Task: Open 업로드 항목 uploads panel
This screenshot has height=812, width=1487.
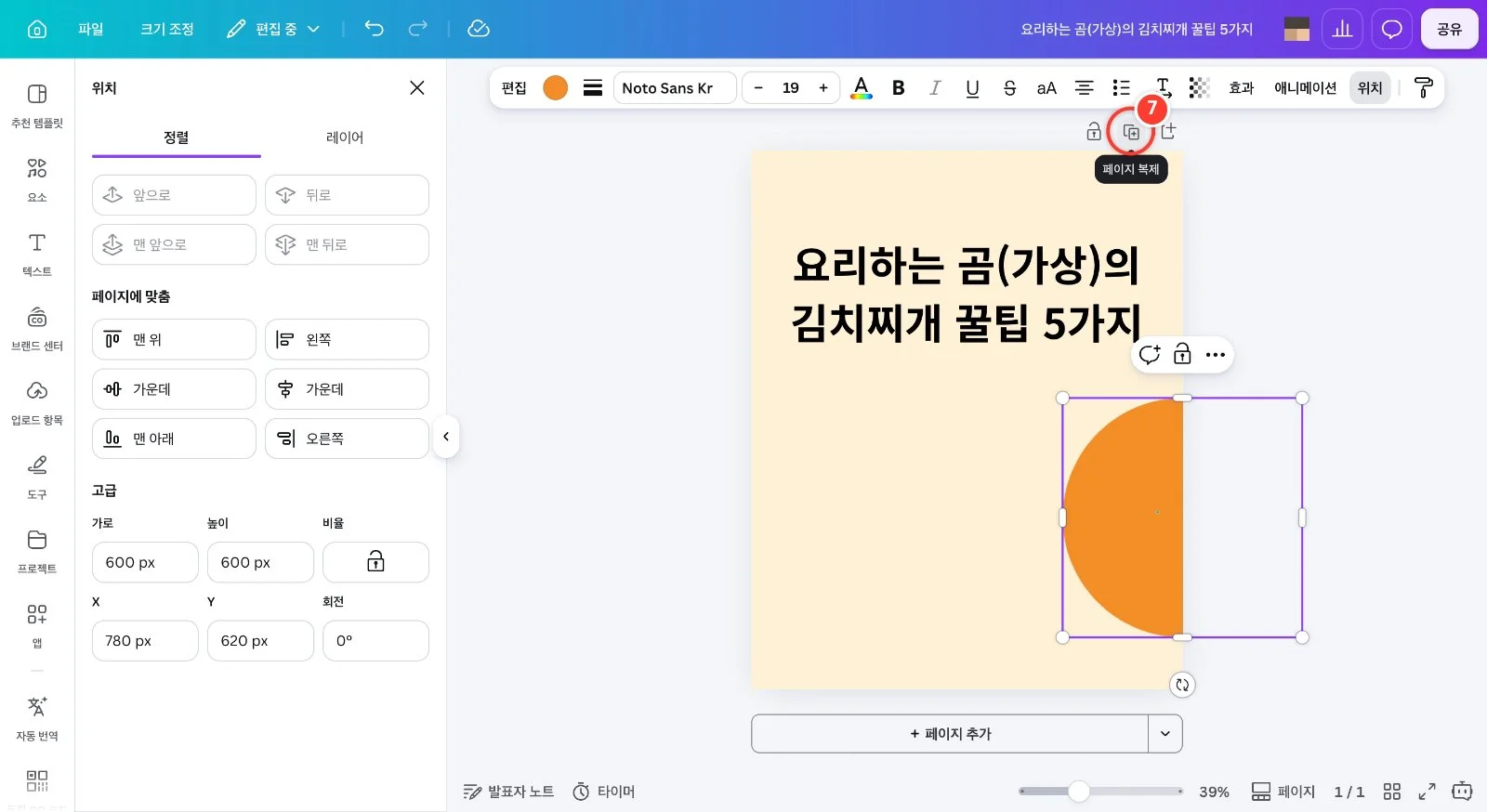Action: point(37,402)
